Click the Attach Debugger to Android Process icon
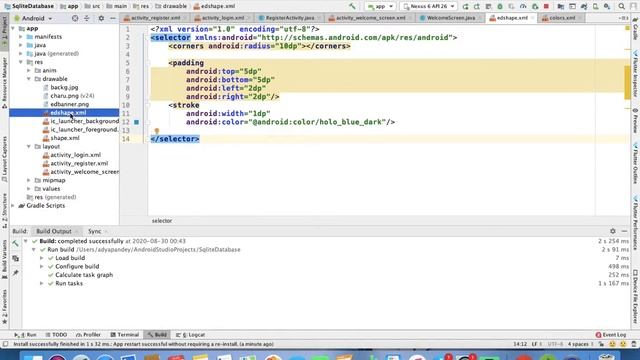Screen dimensions: 640x360 pyautogui.click(x=535, y=6)
